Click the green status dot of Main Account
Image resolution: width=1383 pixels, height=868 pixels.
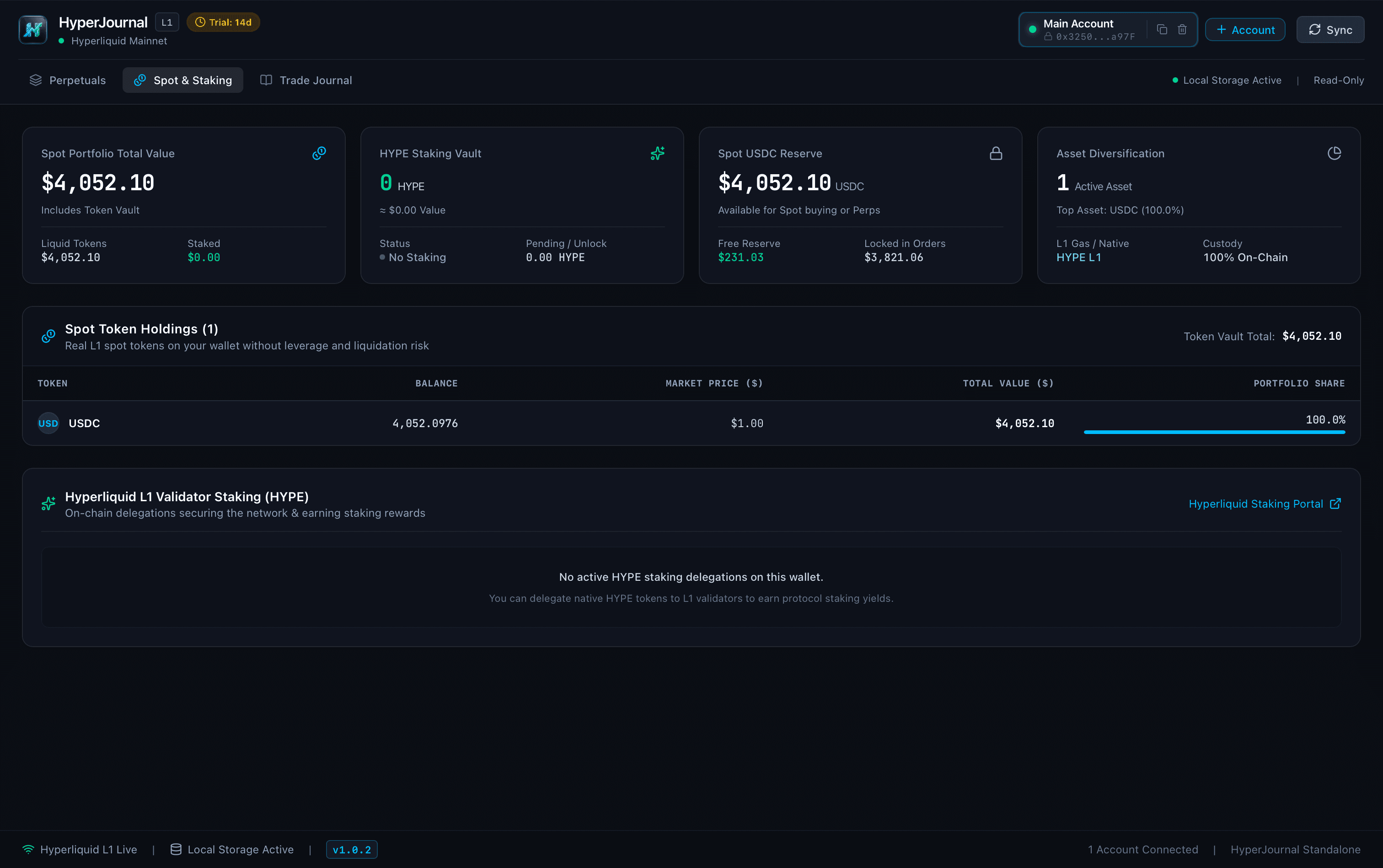pos(1033,29)
